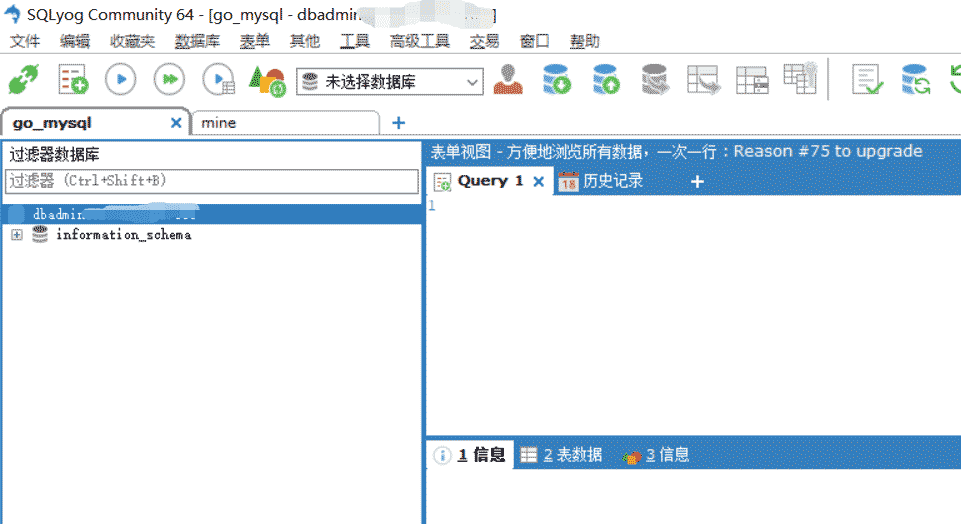961x524 pixels.
Task: Open the 工具 menu
Action: click(355, 41)
